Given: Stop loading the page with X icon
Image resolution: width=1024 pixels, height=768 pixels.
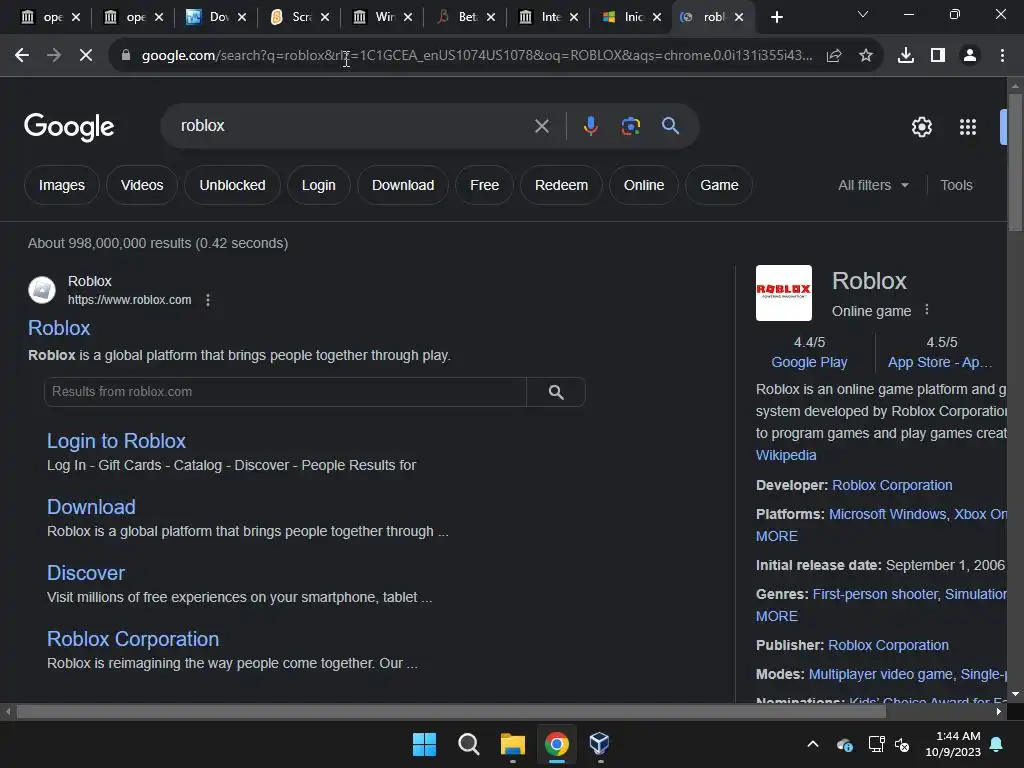Looking at the screenshot, I should (x=86, y=56).
